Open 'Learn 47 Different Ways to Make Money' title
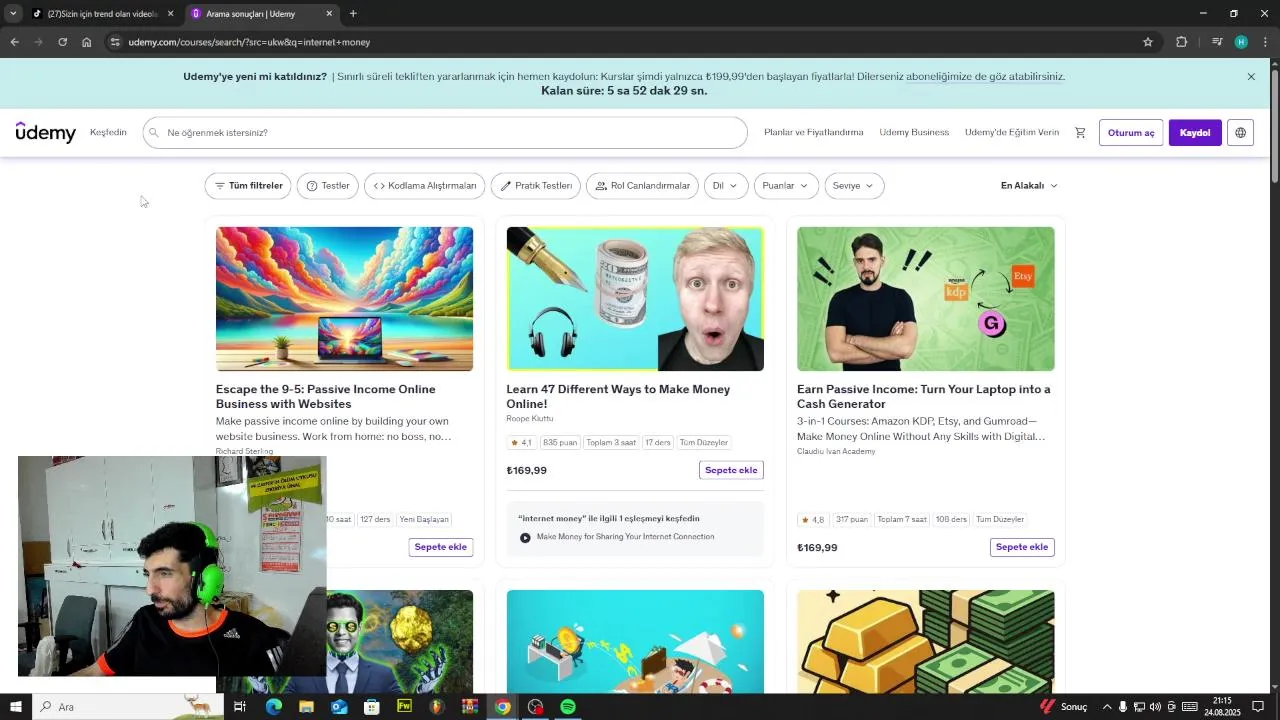1280x720 pixels. (x=618, y=397)
